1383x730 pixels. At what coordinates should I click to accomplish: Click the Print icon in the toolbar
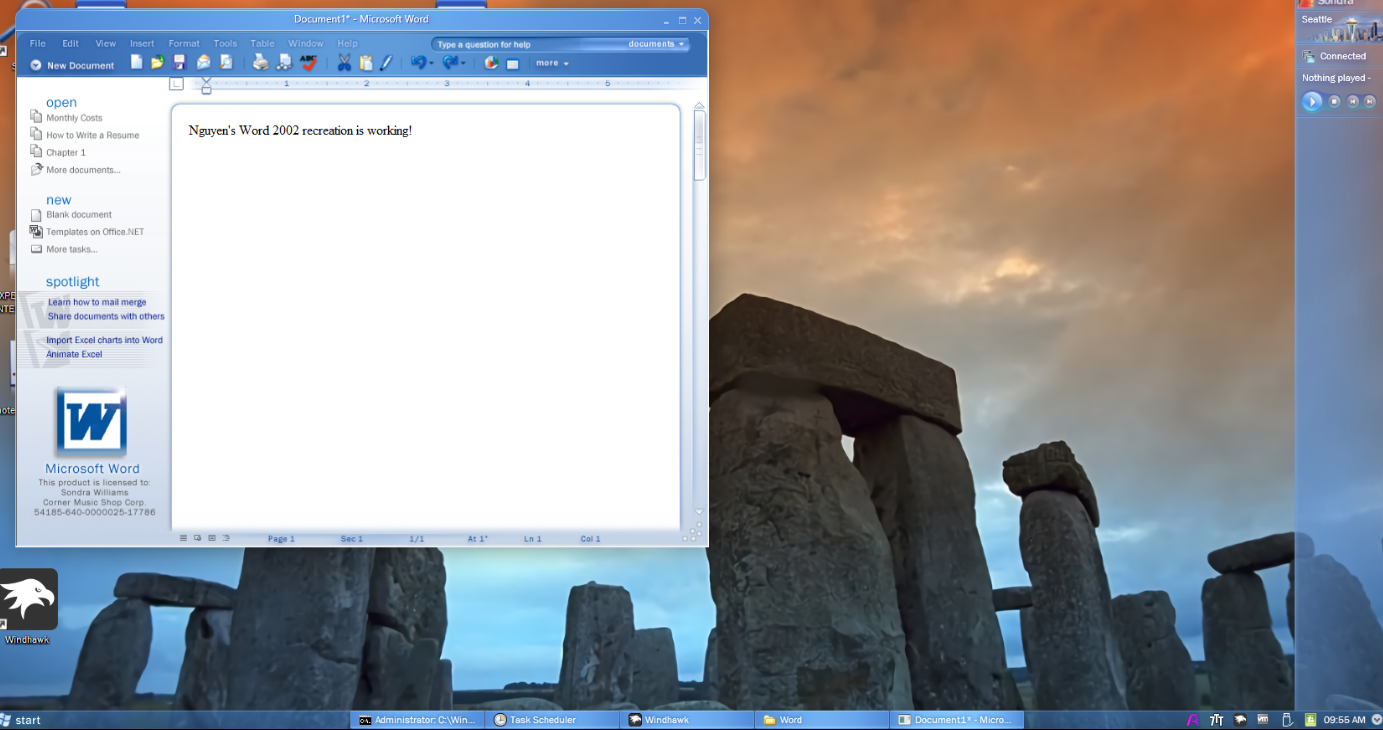[261, 63]
